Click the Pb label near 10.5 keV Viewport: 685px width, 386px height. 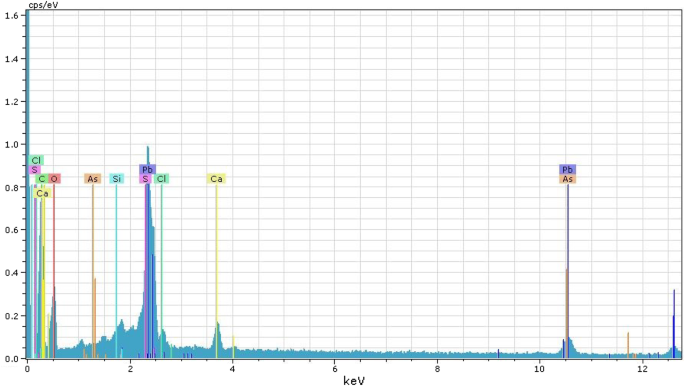point(567,169)
